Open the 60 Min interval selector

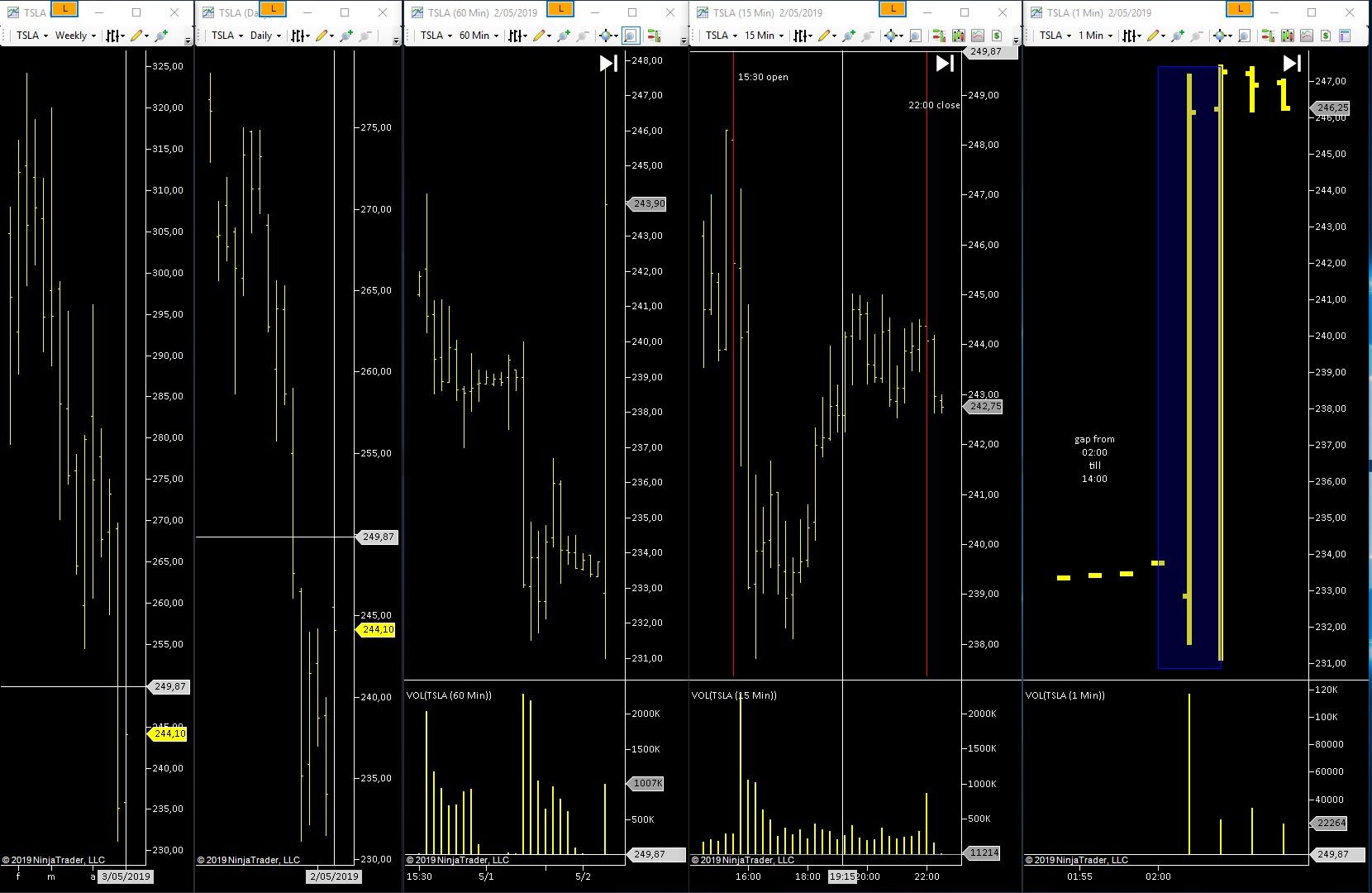tap(479, 36)
